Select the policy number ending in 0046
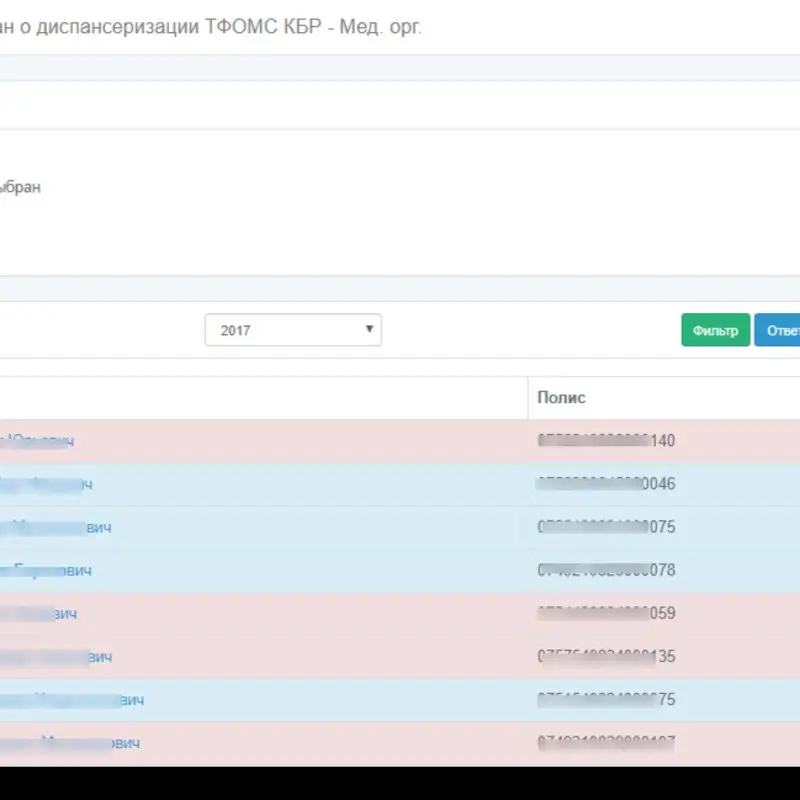This screenshot has width=800, height=800. point(606,483)
